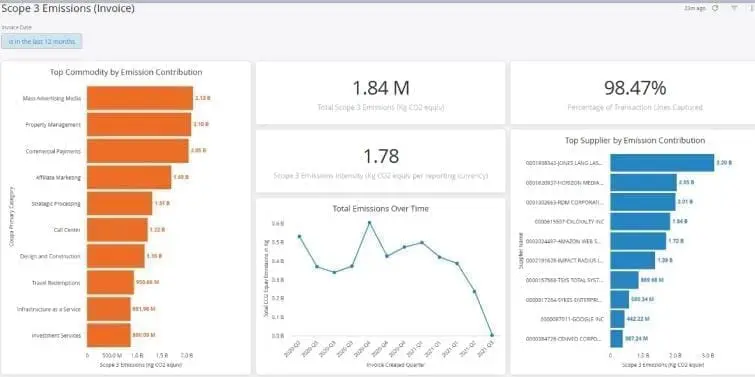Select the Call Center commodity bar
The height and width of the screenshot is (377, 755).
pos(117,230)
